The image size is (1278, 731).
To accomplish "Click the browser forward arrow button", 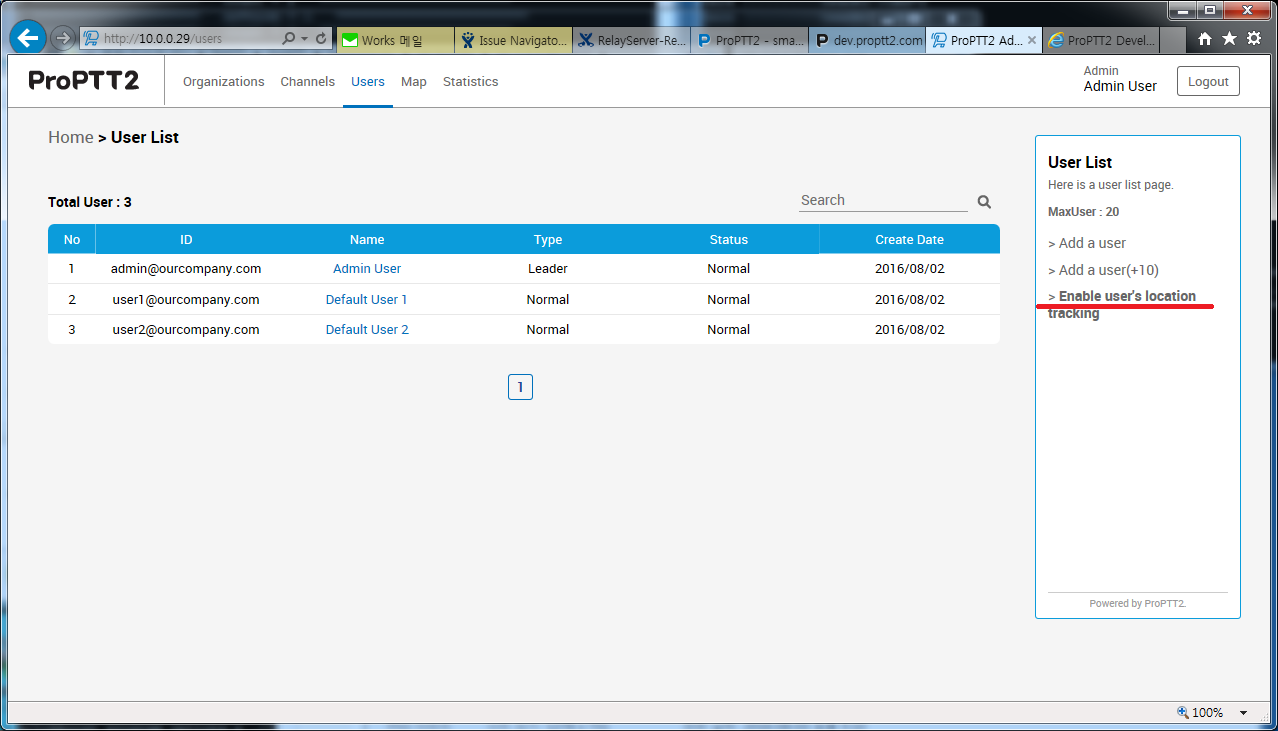I will pyautogui.click(x=63, y=38).
